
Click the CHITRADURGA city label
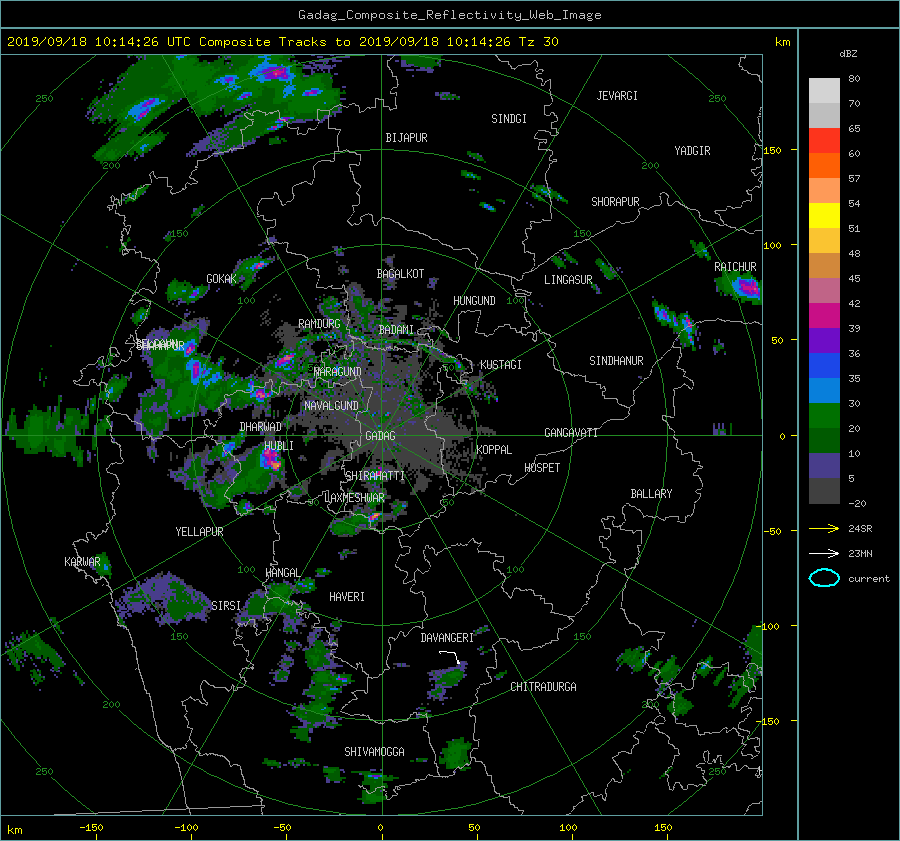(x=543, y=687)
